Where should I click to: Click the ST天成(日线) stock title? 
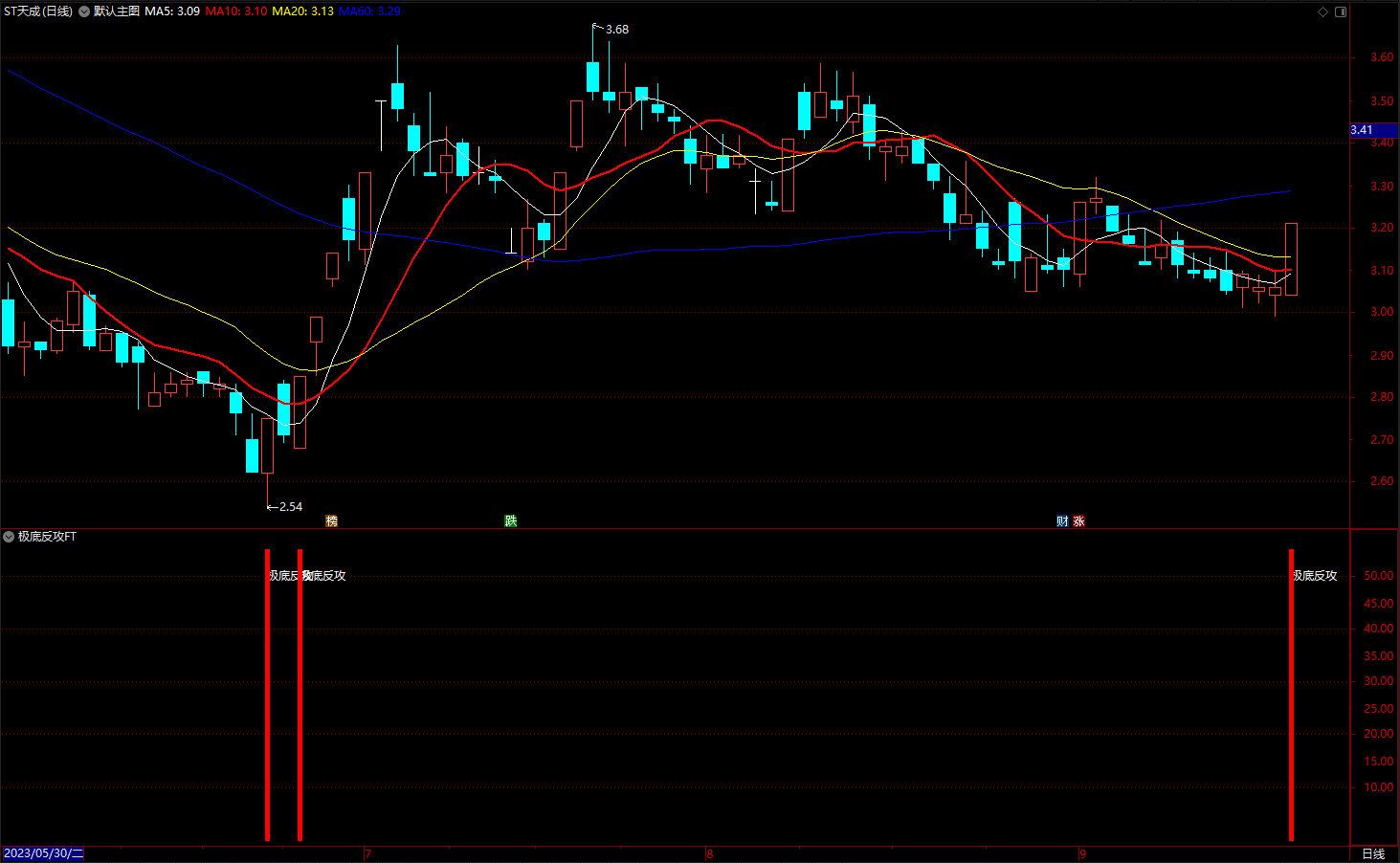[38, 11]
